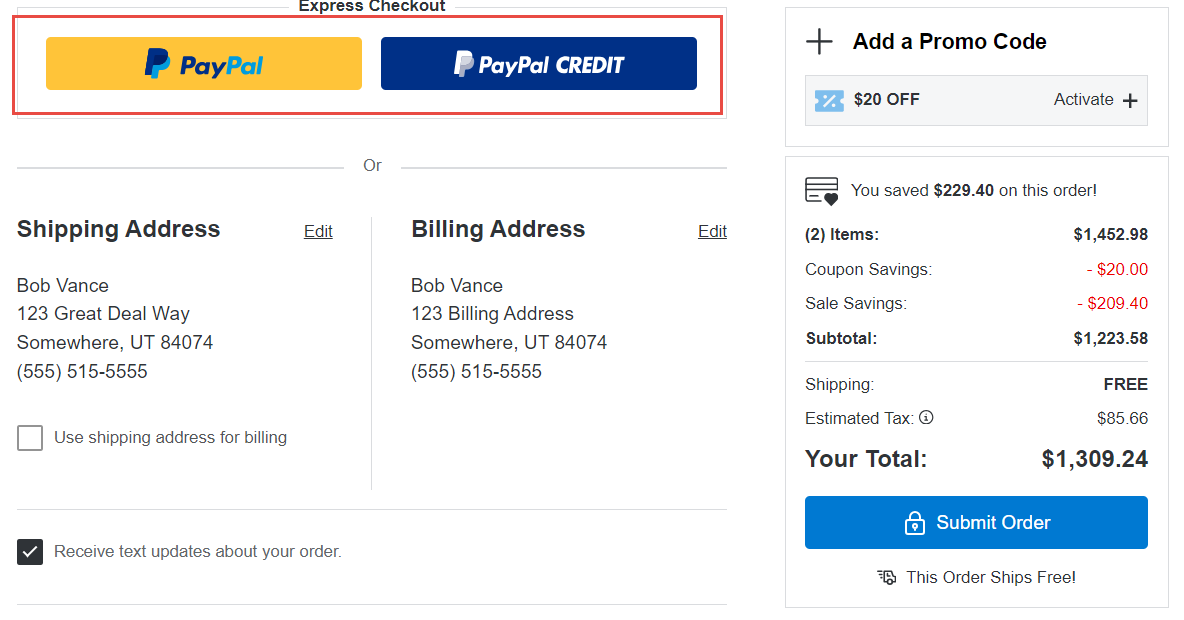Click the blue coupon icon next to $20 OFF
The width and height of the screenshot is (1184, 620).
[828, 100]
